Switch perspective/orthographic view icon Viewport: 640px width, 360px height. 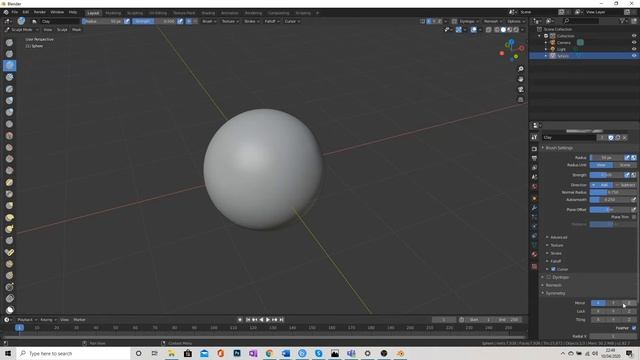tap(520, 100)
